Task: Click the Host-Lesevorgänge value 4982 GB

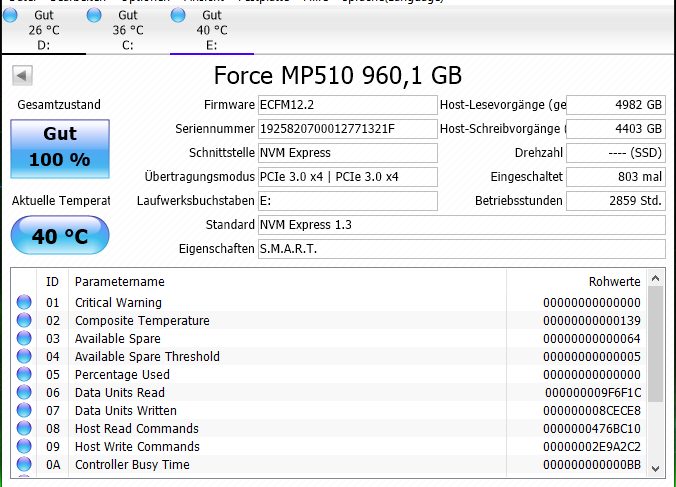Action: [x=616, y=105]
